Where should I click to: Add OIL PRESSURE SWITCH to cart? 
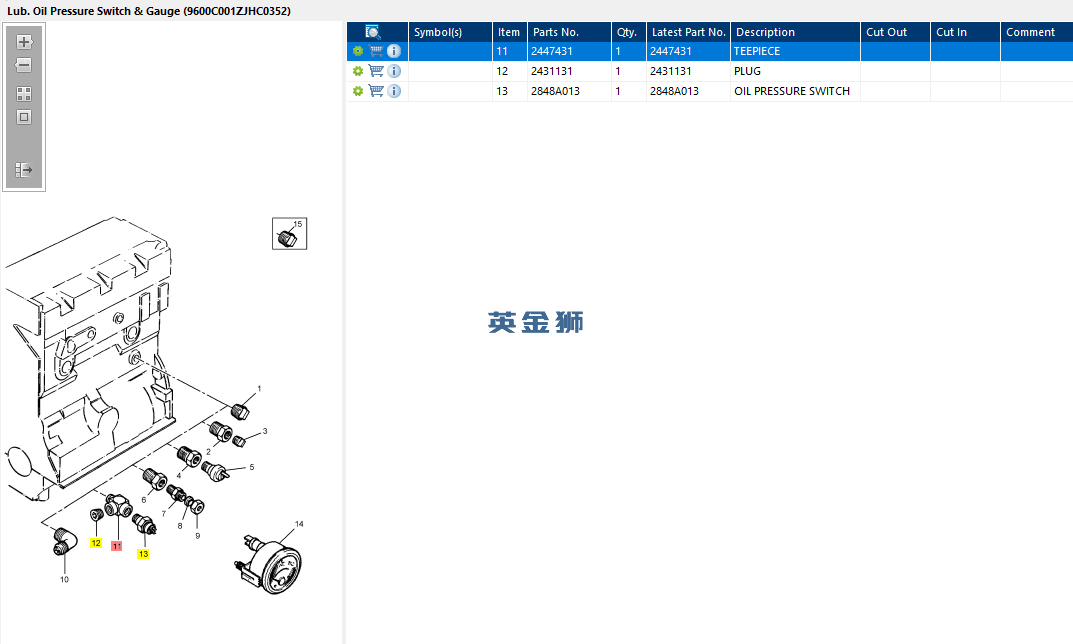376,90
